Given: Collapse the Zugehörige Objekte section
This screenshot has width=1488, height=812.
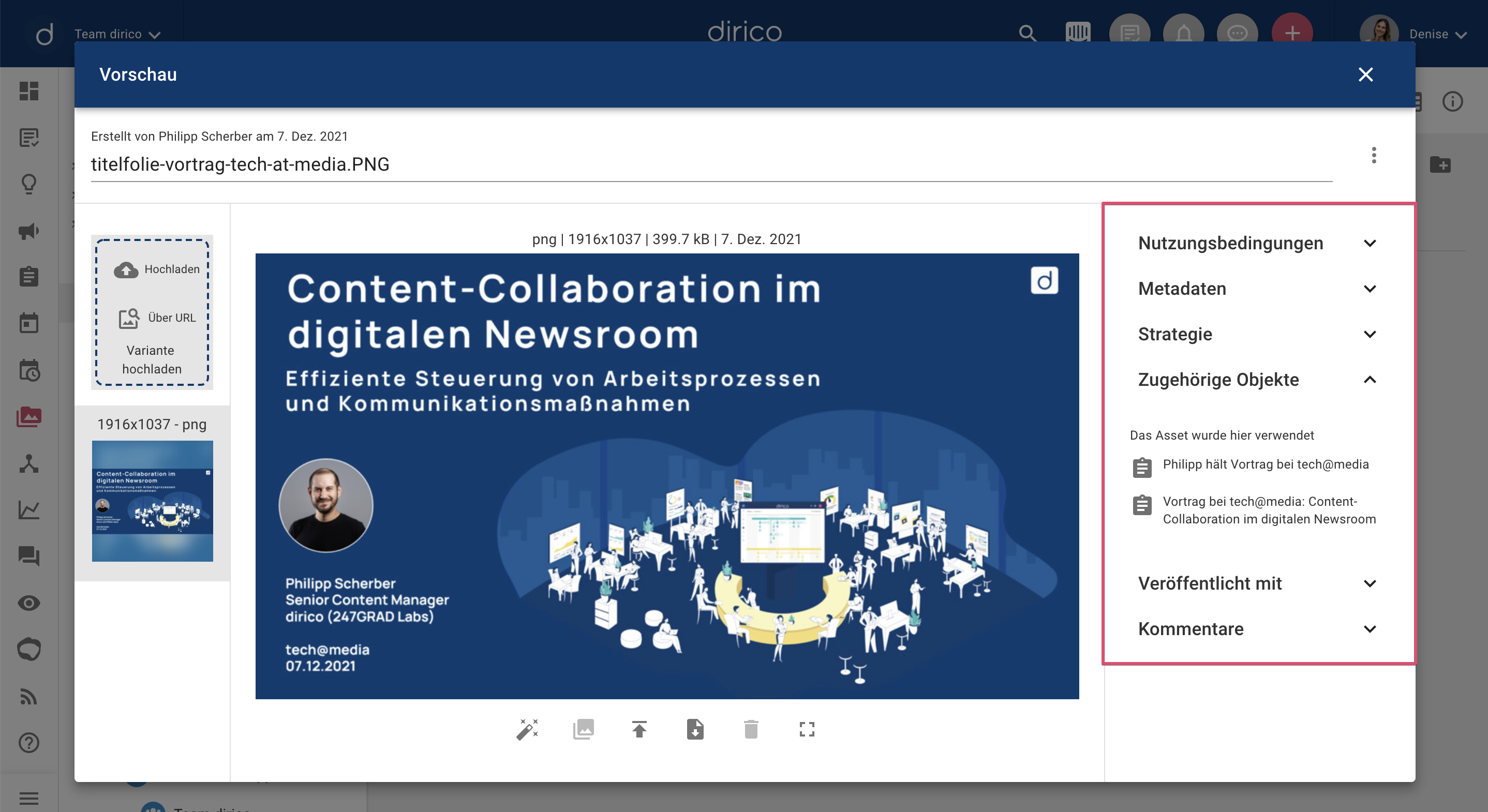Looking at the screenshot, I should click(x=1259, y=380).
